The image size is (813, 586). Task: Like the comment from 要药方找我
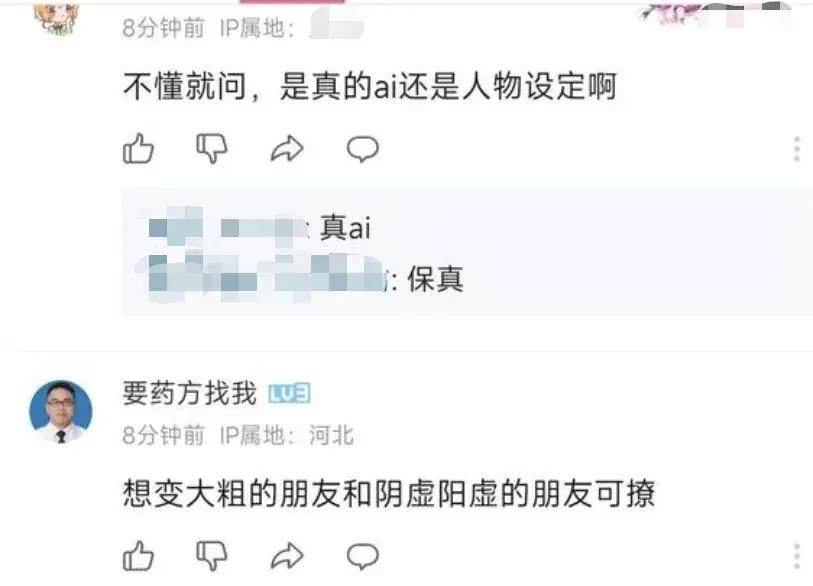pyautogui.click(x=138, y=556)
